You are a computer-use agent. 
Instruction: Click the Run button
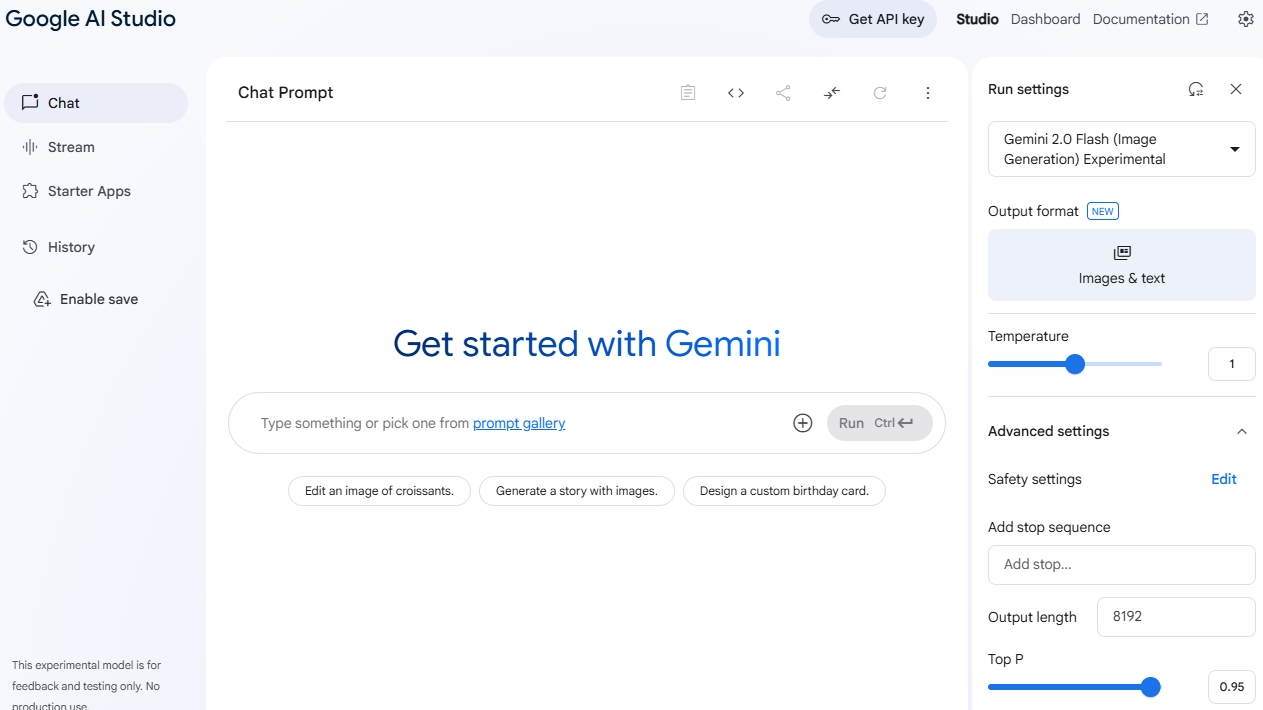pos(880,423)
